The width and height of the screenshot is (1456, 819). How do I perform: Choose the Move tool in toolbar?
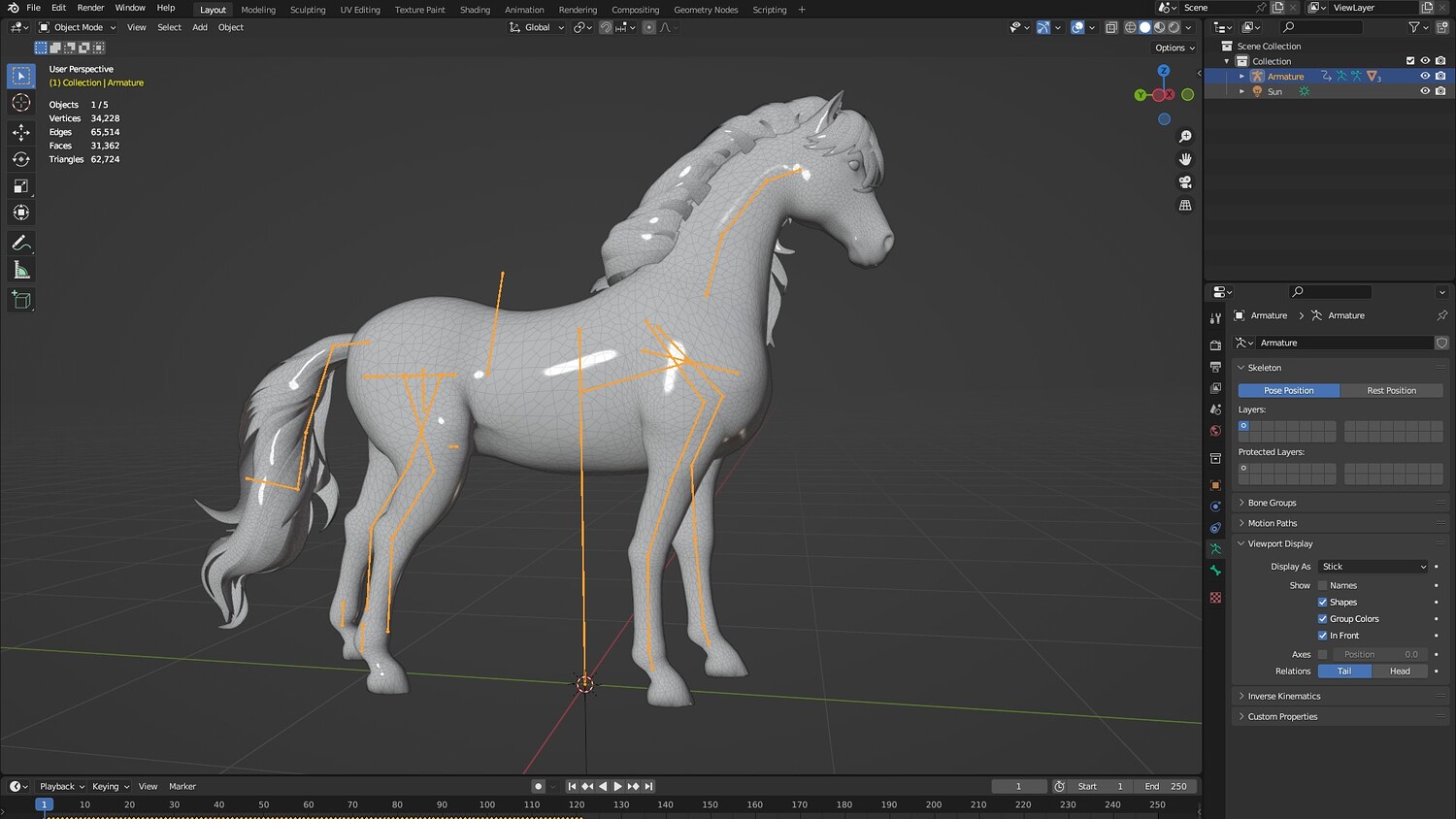(20, 132)
